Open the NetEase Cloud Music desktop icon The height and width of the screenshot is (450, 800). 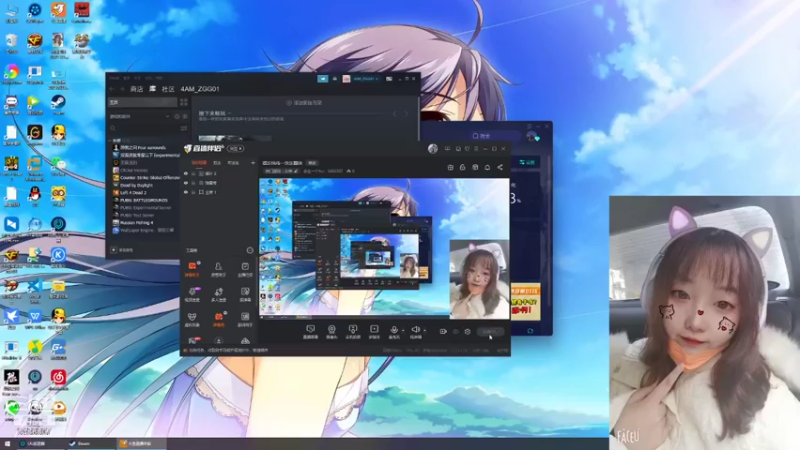click(58, 378)
